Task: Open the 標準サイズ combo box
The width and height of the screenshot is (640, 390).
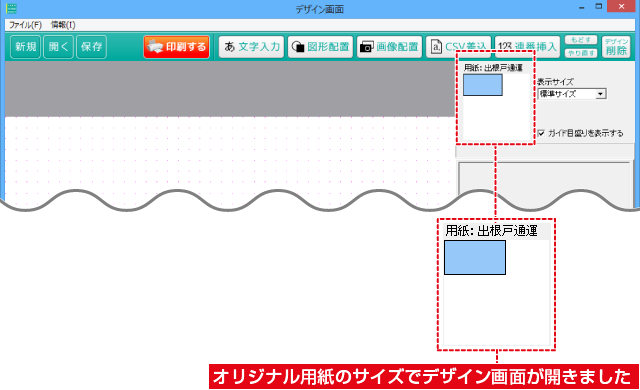Action: point(572,94)
